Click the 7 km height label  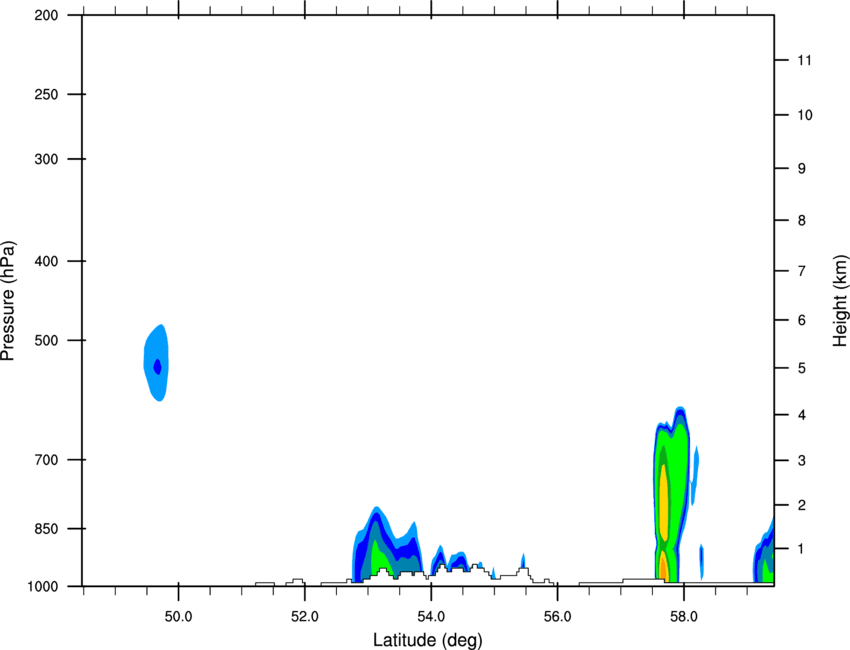[x=802, y=271]
